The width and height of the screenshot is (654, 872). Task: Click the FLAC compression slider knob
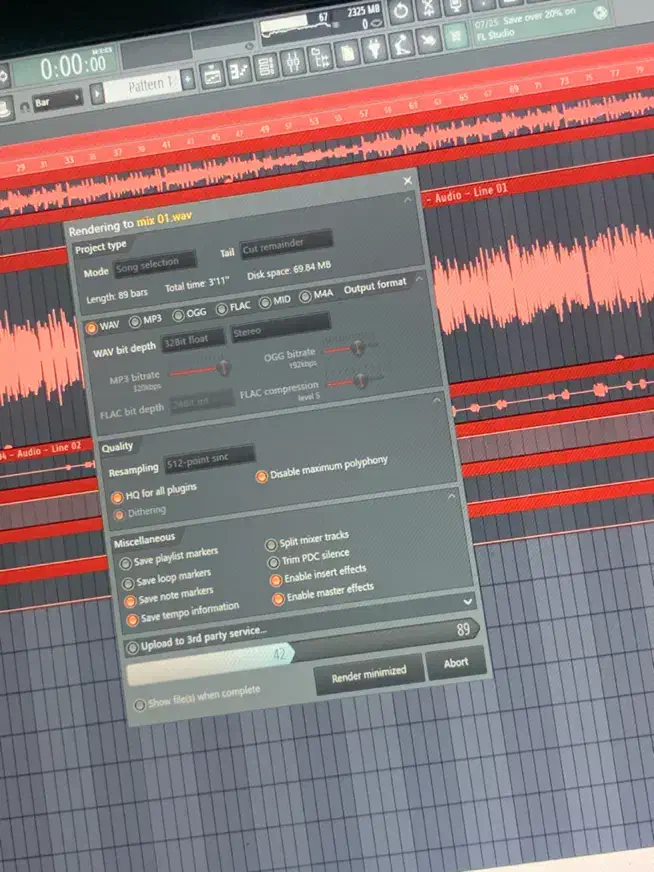[x=361, y=380]
